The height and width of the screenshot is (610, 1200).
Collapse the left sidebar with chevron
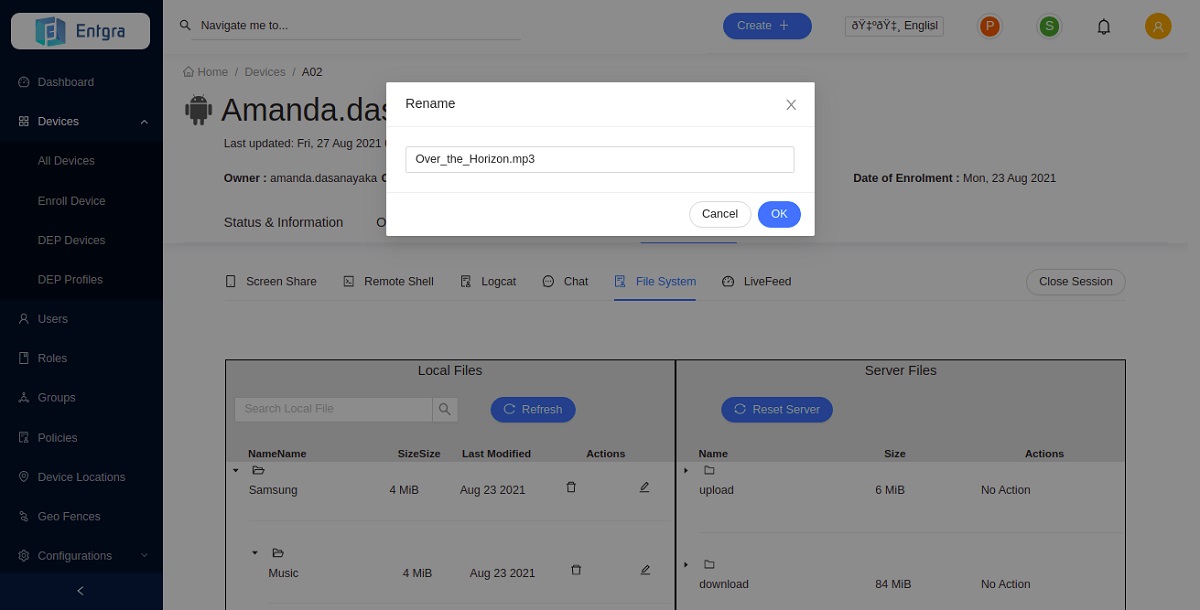point(81,591)
